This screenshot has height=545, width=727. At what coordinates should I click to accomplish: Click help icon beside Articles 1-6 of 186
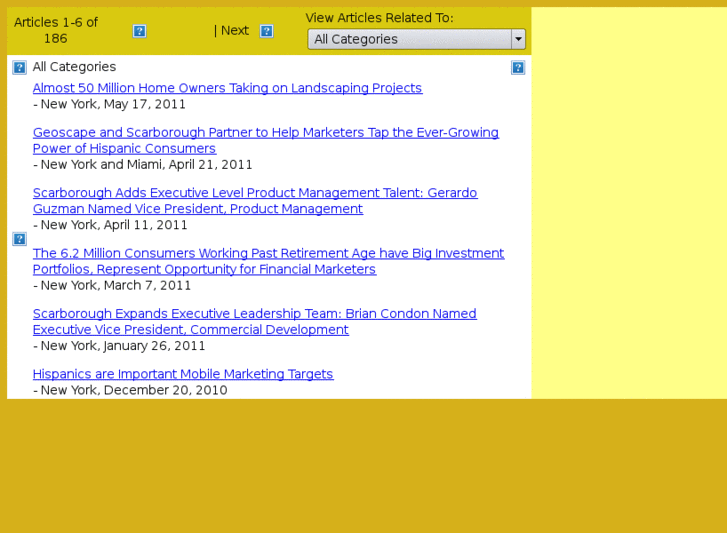(140, 31)
